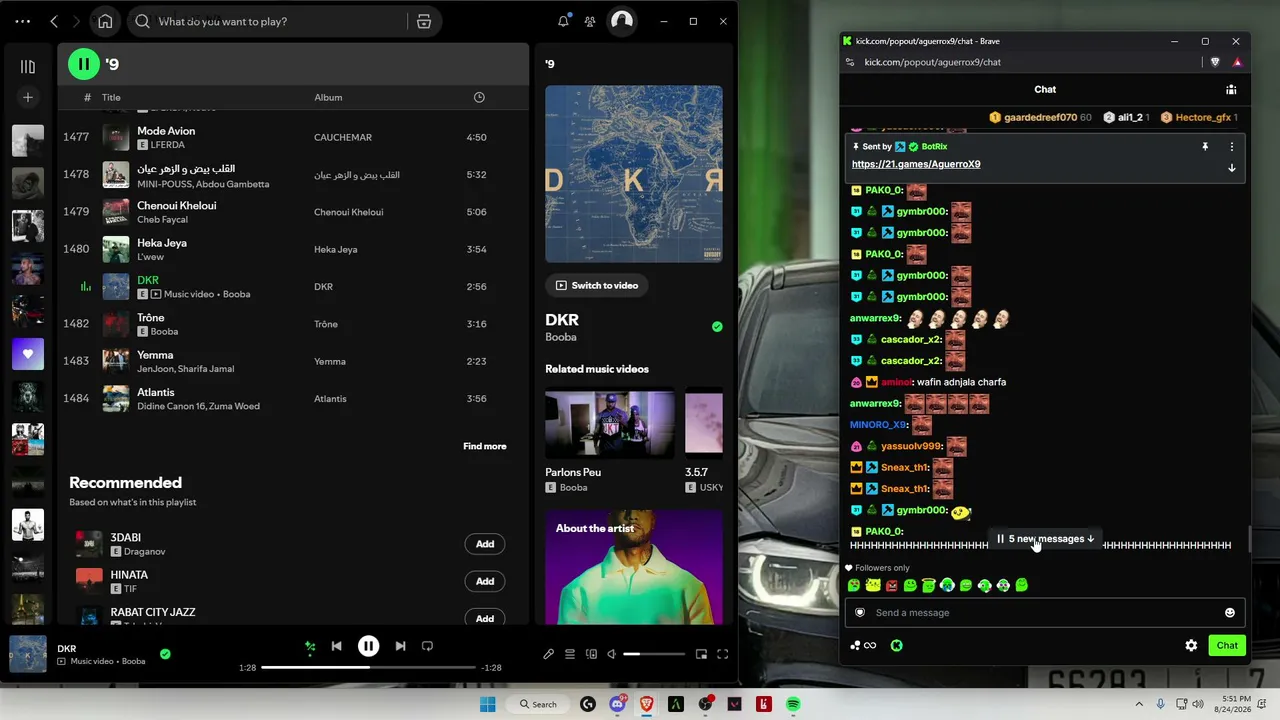Open the Spotify Browse icon in search bar
Viewport: 1280px width, 720px height.
point(424,21)
